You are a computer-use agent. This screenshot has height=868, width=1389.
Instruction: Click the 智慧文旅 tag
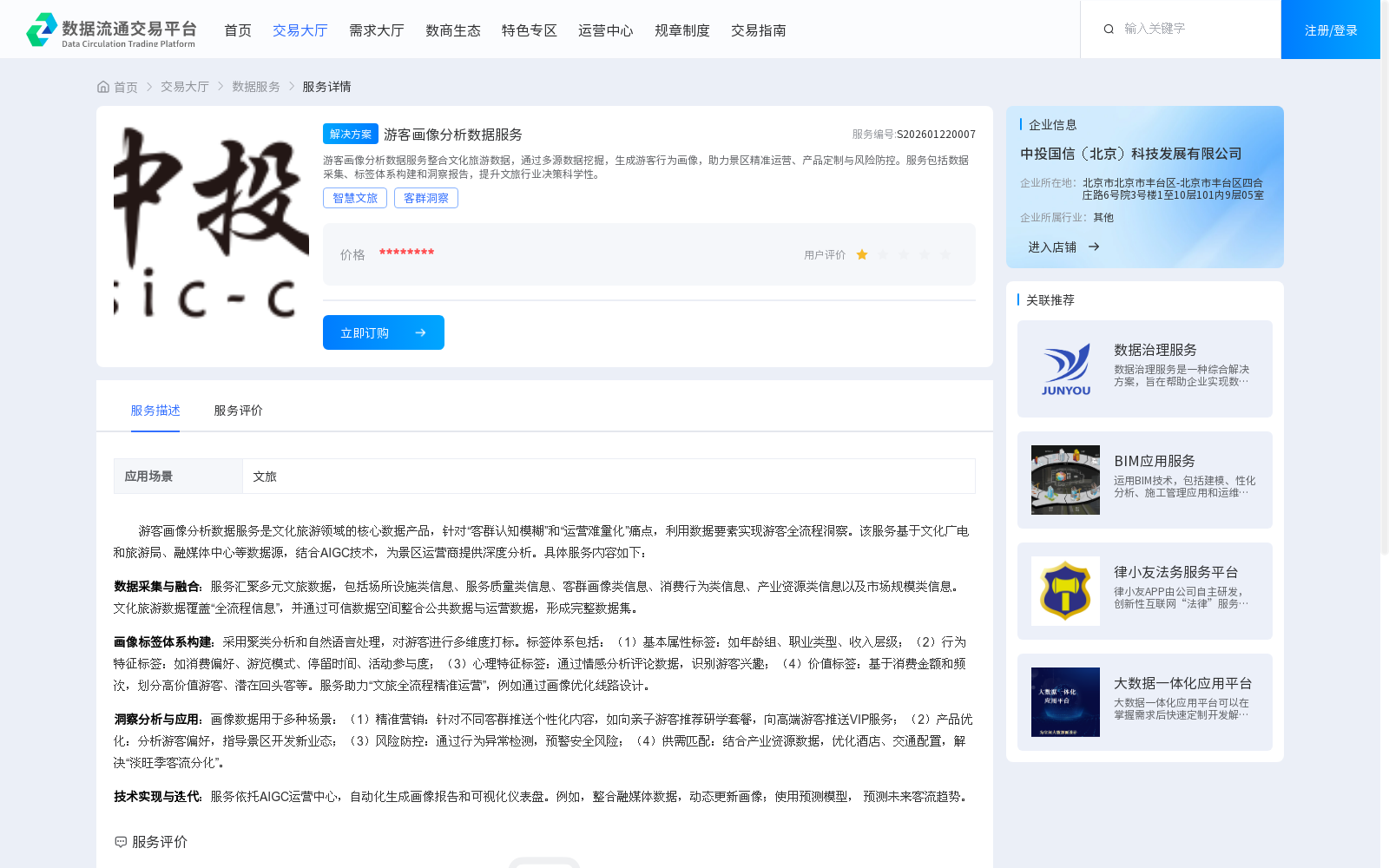(x=355, y=198)
